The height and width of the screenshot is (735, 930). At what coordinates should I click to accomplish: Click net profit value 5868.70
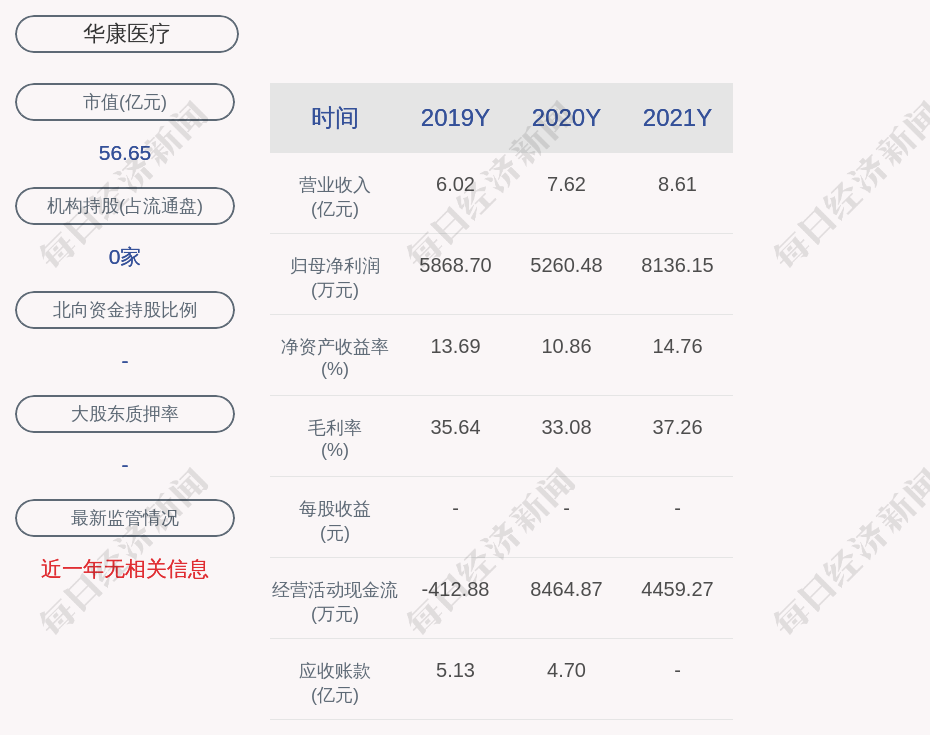456,265
